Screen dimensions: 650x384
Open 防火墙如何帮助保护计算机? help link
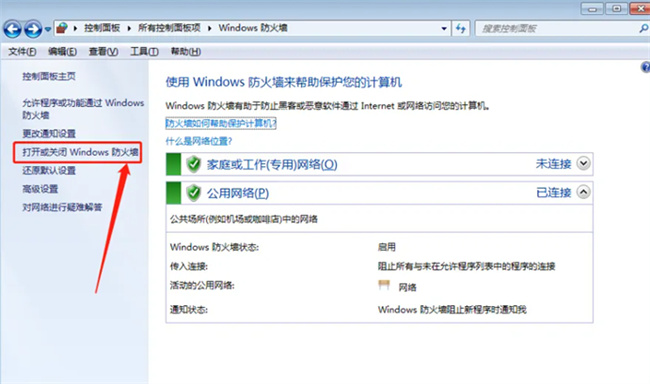tap(221, 123)
